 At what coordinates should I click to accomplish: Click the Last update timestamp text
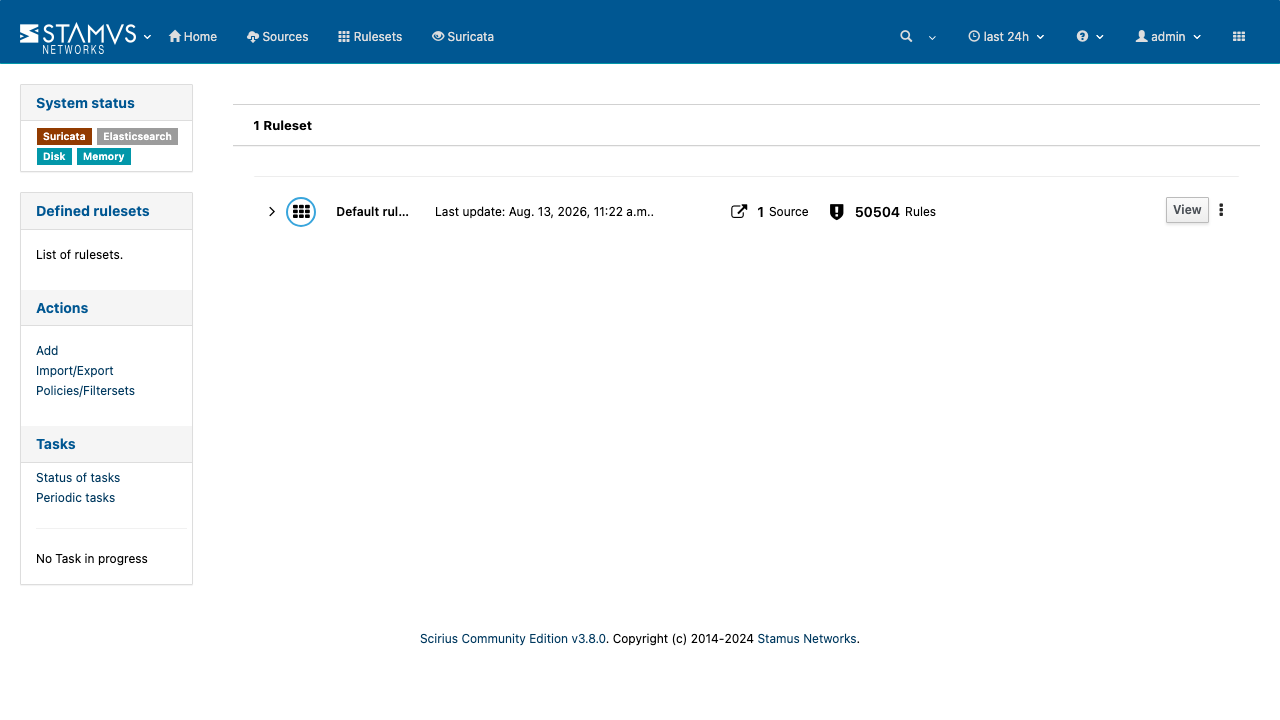[x=544, y=212]
